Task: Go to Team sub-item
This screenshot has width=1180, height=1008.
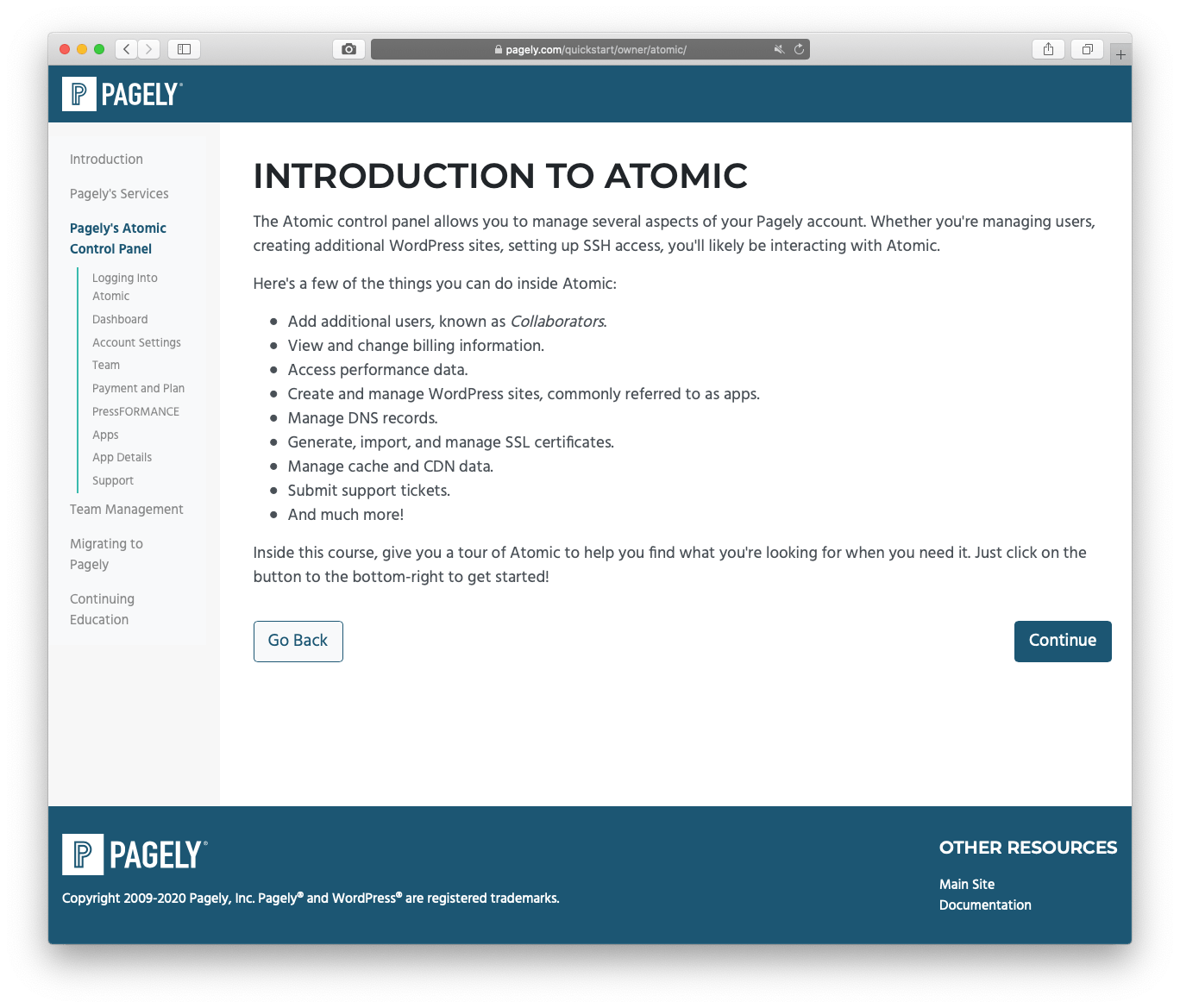Action: [x=106, y=365]
